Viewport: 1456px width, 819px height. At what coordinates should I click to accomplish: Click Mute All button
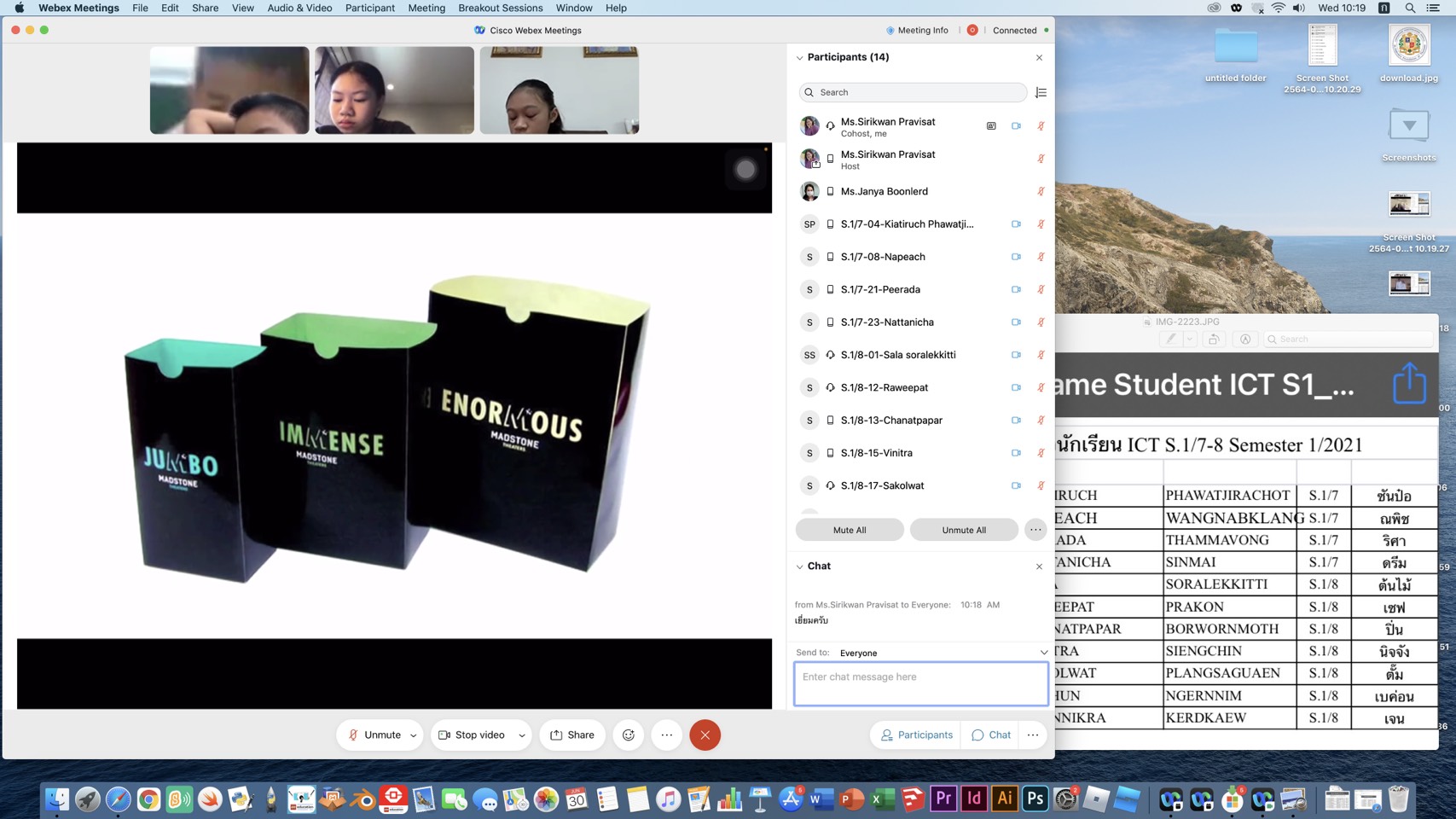coord(850,530)
